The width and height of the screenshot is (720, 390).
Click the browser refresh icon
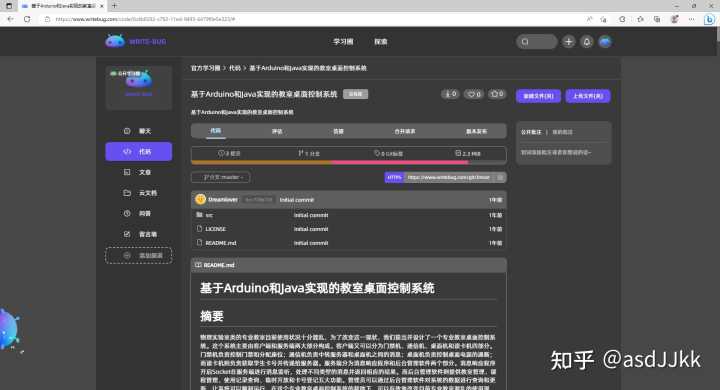click(x=27, y=19)
